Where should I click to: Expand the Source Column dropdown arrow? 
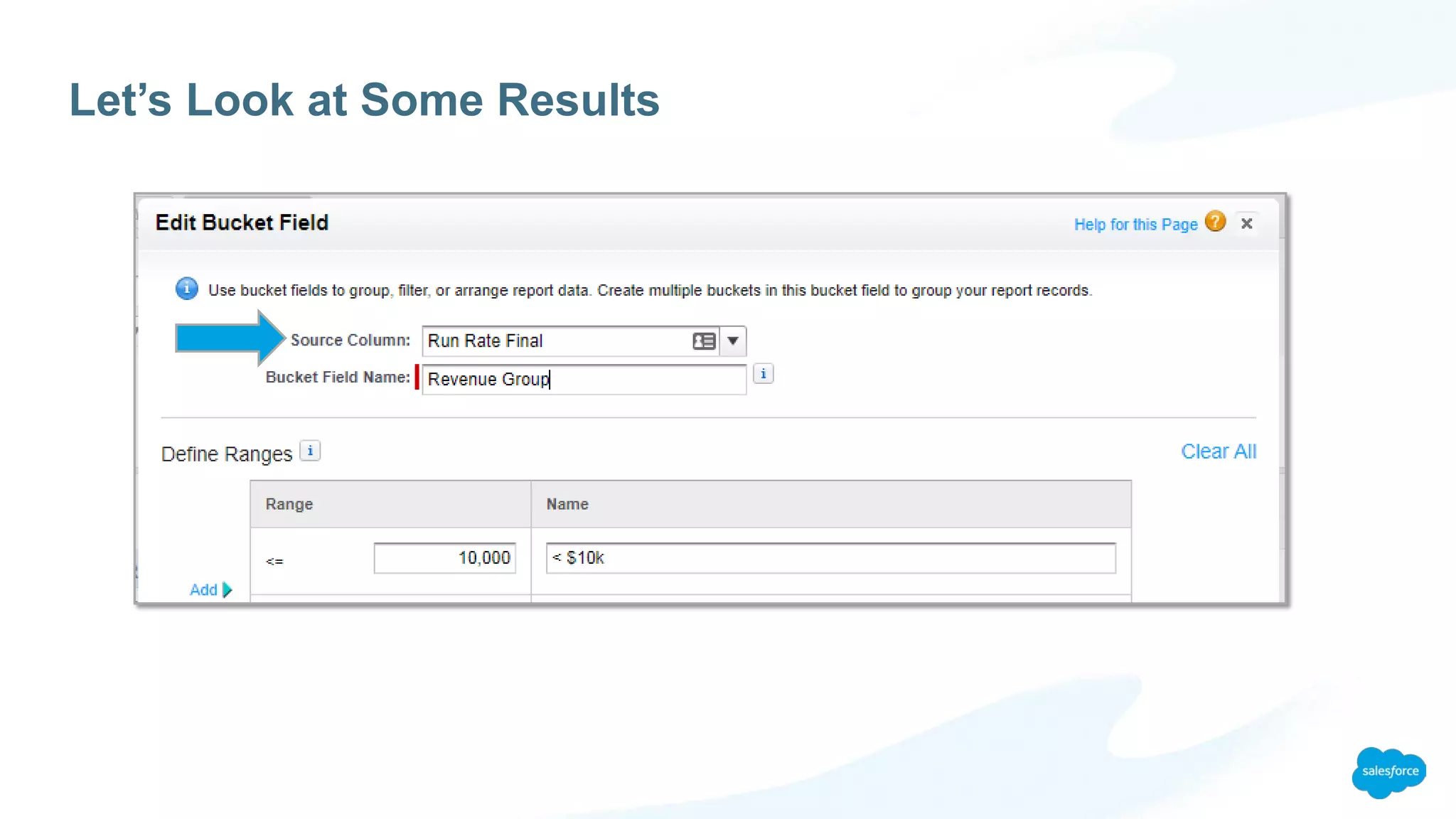pyautogui.click(x=733, y=341)
